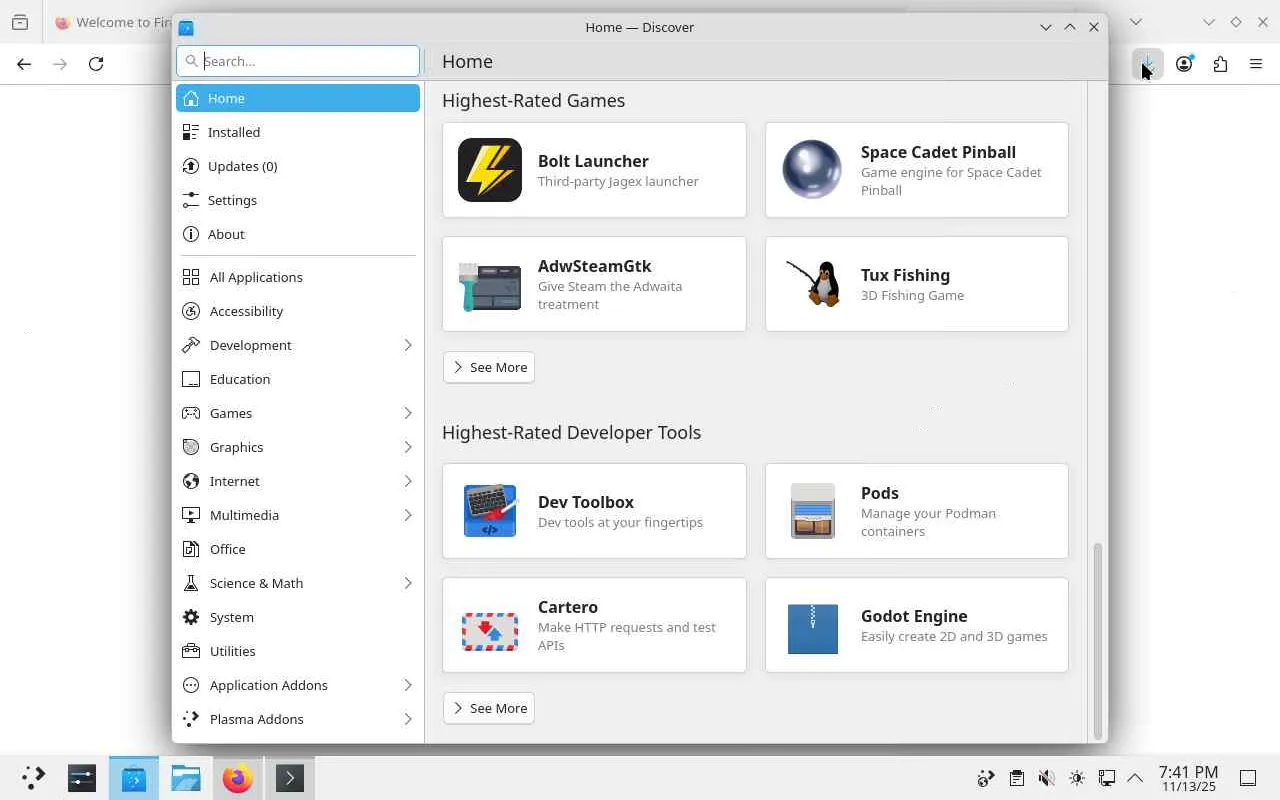Open the Installed apps page
This screenshot has width=1280, height=800.
point(298,132)
